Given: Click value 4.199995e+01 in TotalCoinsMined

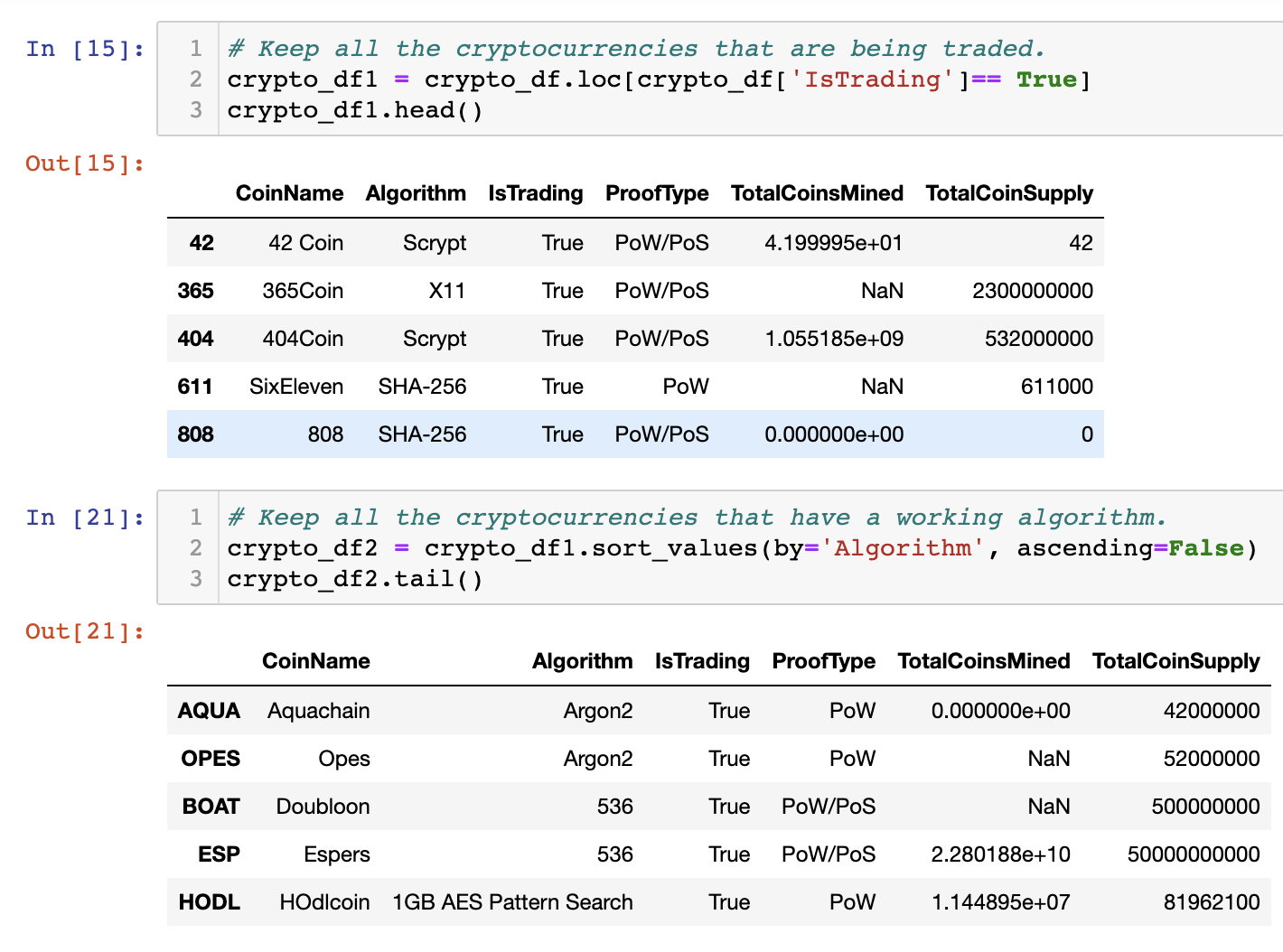Looking at the screenshot, I should tap(833, 243).
